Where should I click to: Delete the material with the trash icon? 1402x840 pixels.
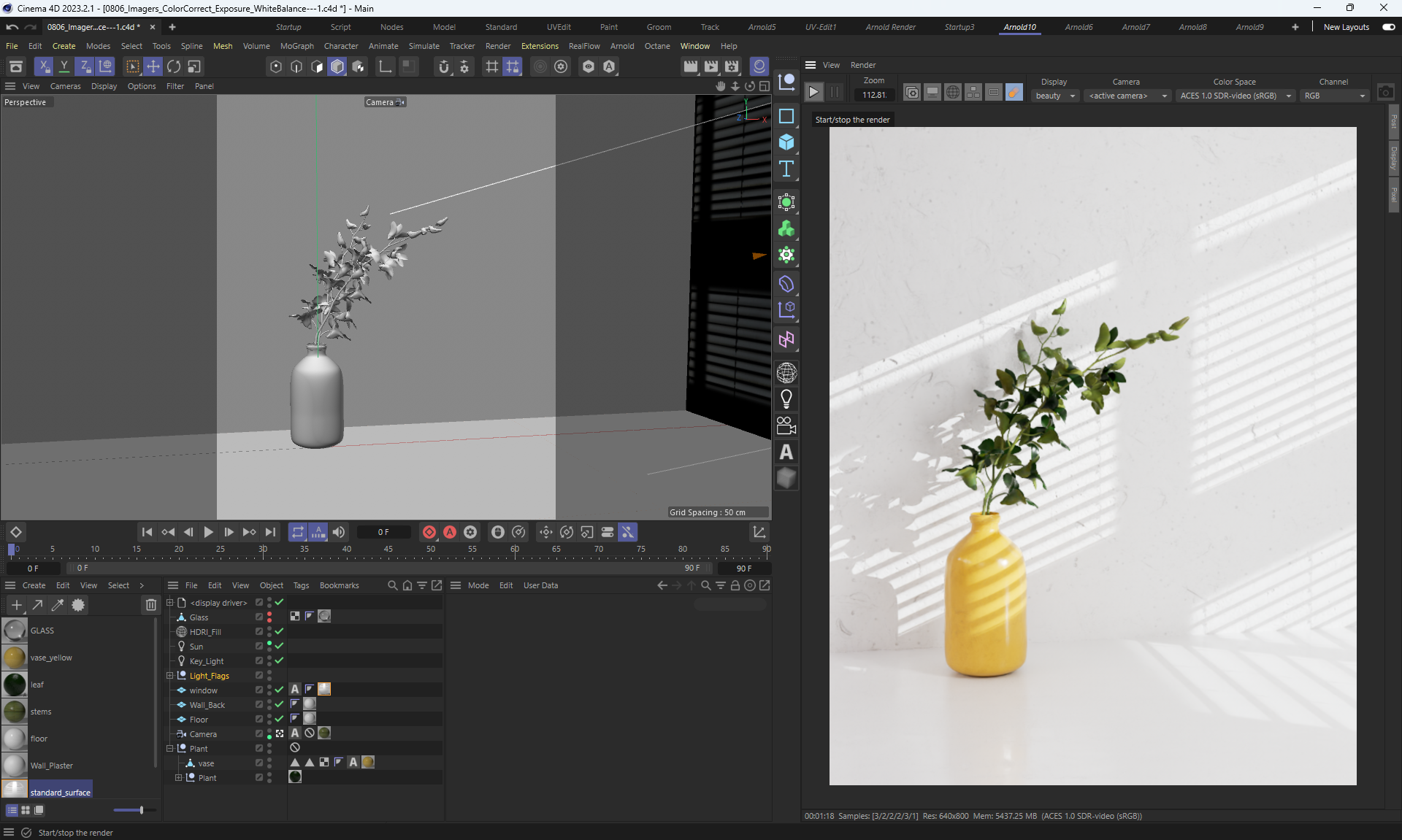[x=150, y=605]
